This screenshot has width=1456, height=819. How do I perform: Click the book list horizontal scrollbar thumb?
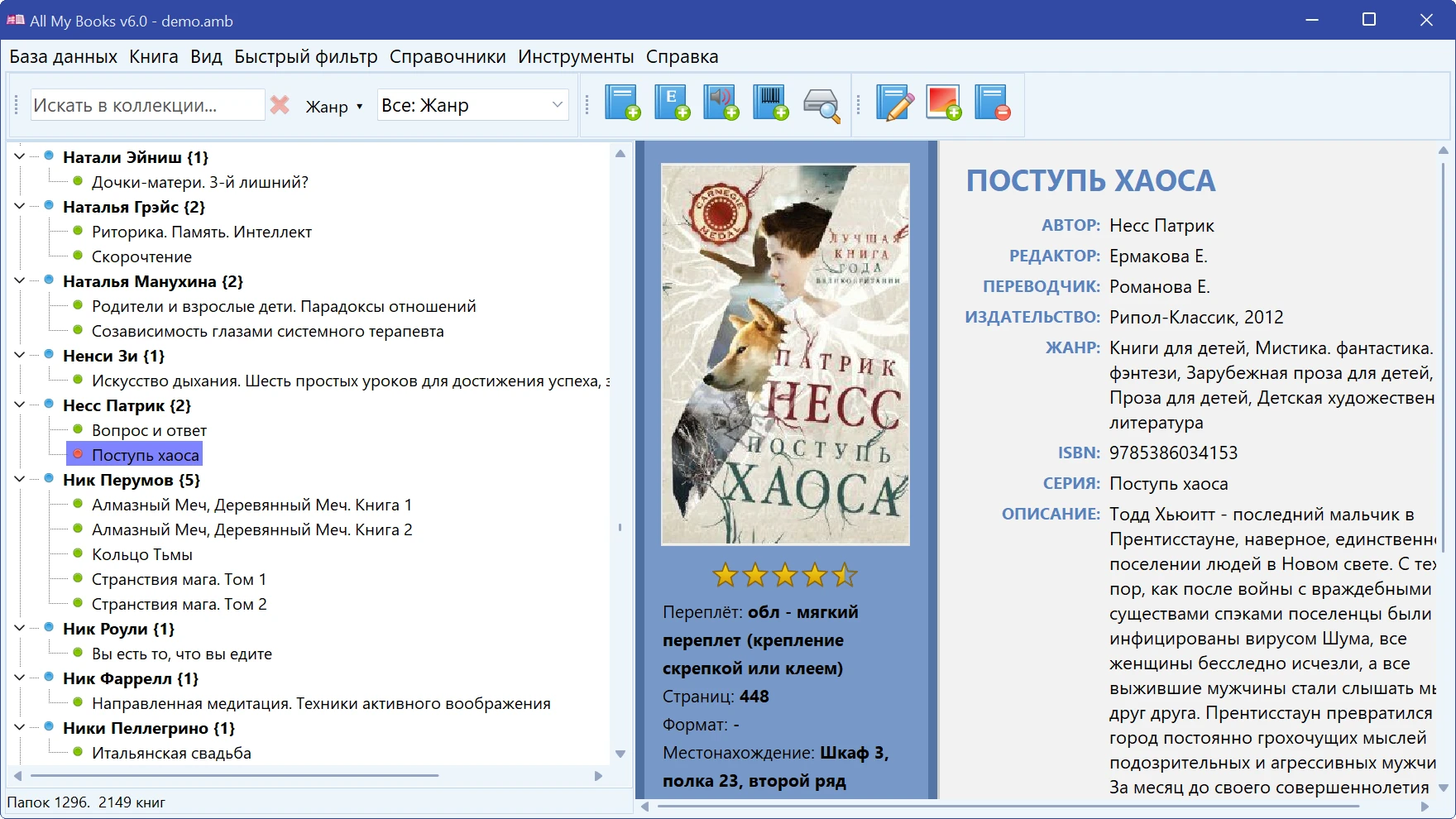[234, 776]
